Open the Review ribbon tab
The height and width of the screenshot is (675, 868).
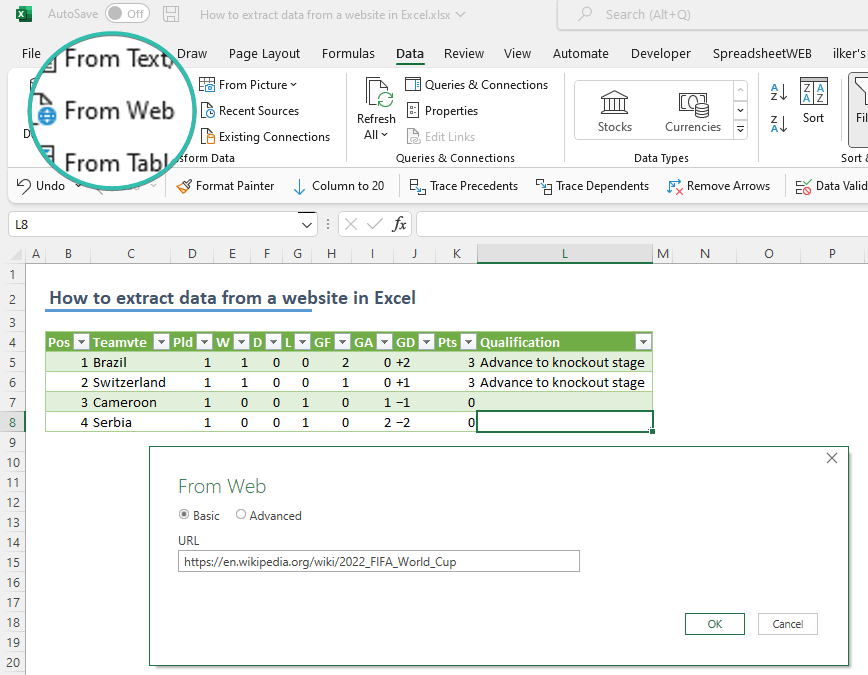click(x=466, y=53)
